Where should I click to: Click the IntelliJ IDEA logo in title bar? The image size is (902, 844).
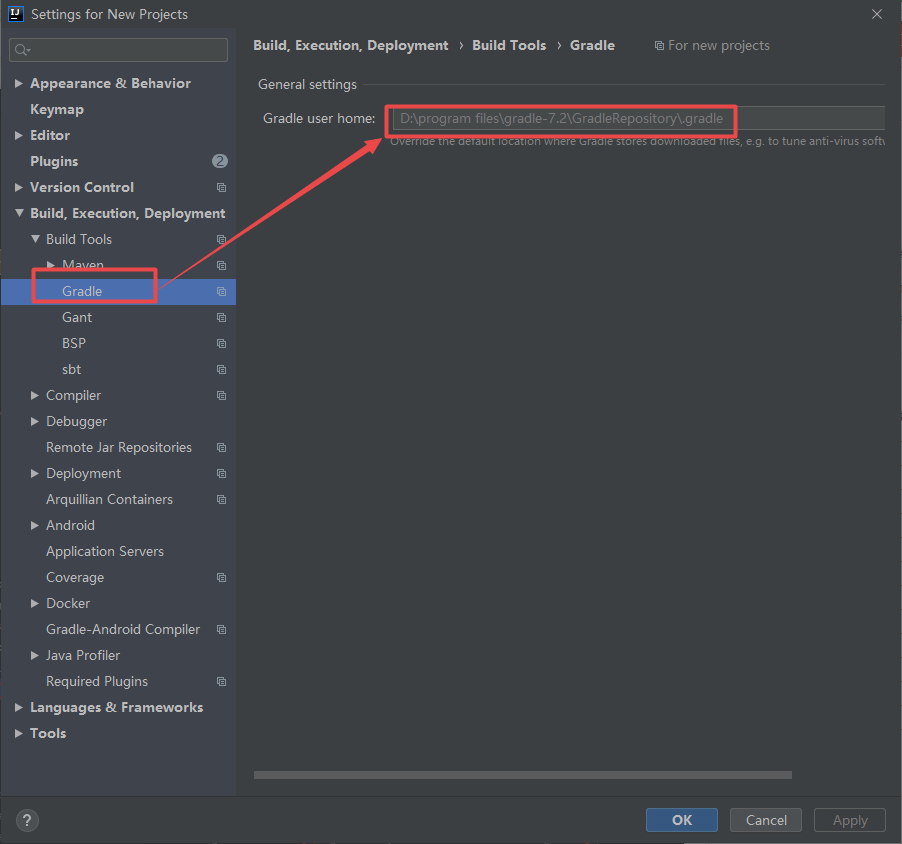click(16, 14)
